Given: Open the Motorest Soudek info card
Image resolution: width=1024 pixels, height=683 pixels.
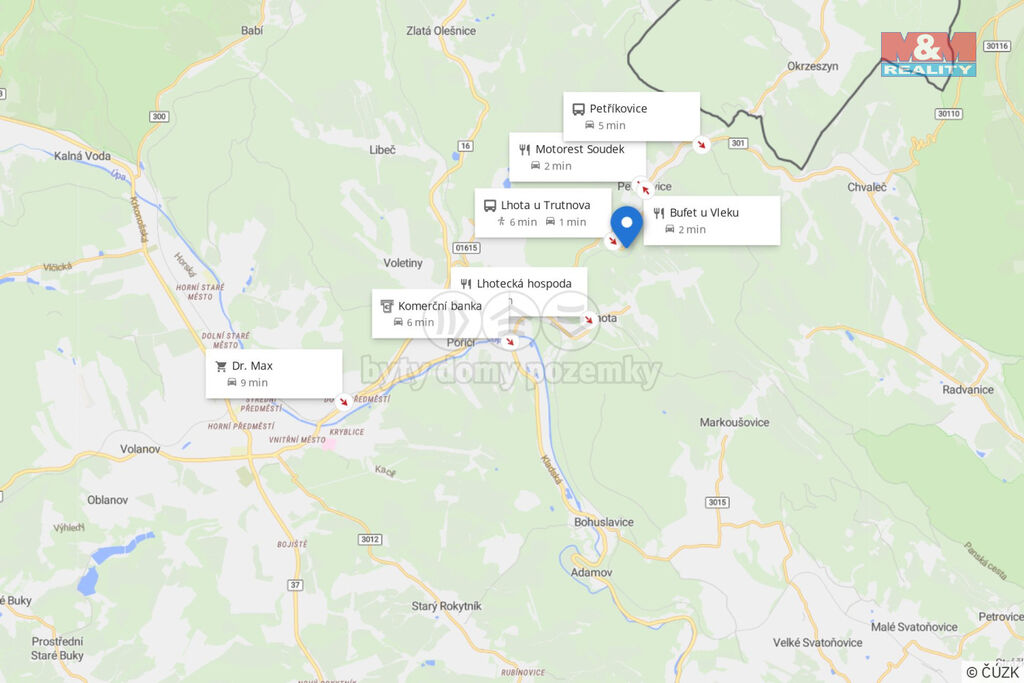Looking at the screenshot, I should [x=577, y=157].
